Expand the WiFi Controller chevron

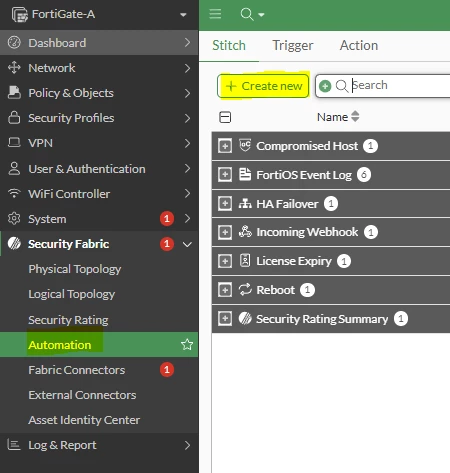(x=187, y=193)
